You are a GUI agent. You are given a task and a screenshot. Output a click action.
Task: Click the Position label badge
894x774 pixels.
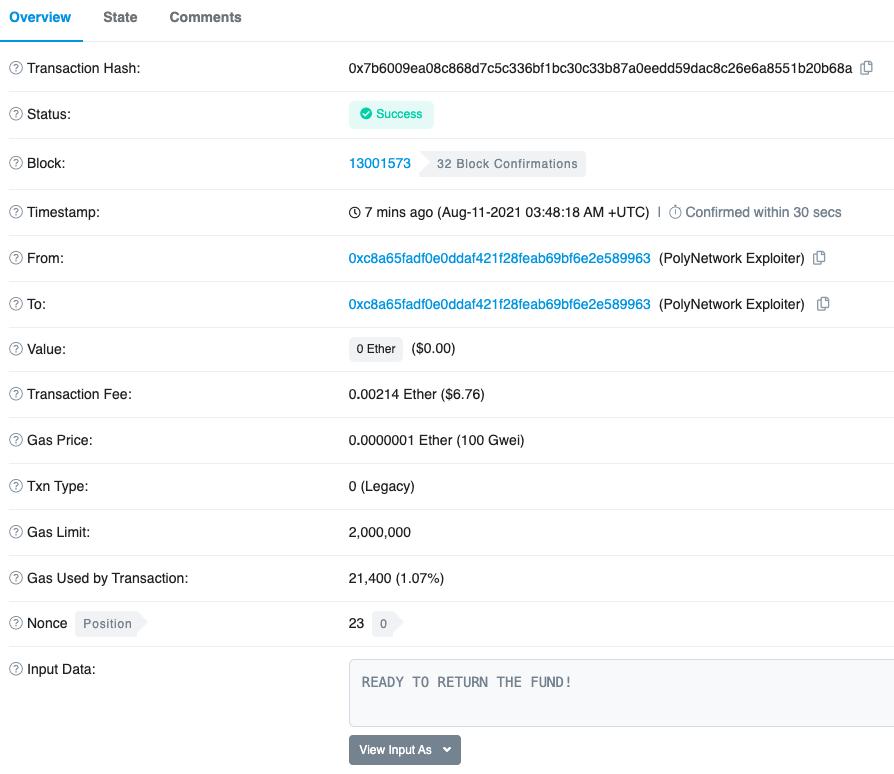click(107, 623)
